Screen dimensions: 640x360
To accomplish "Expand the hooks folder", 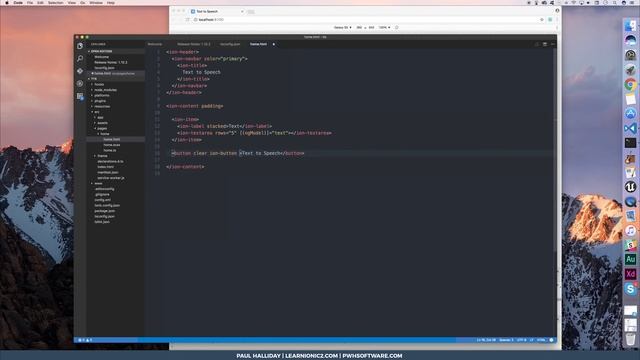I will click(98, 84).
